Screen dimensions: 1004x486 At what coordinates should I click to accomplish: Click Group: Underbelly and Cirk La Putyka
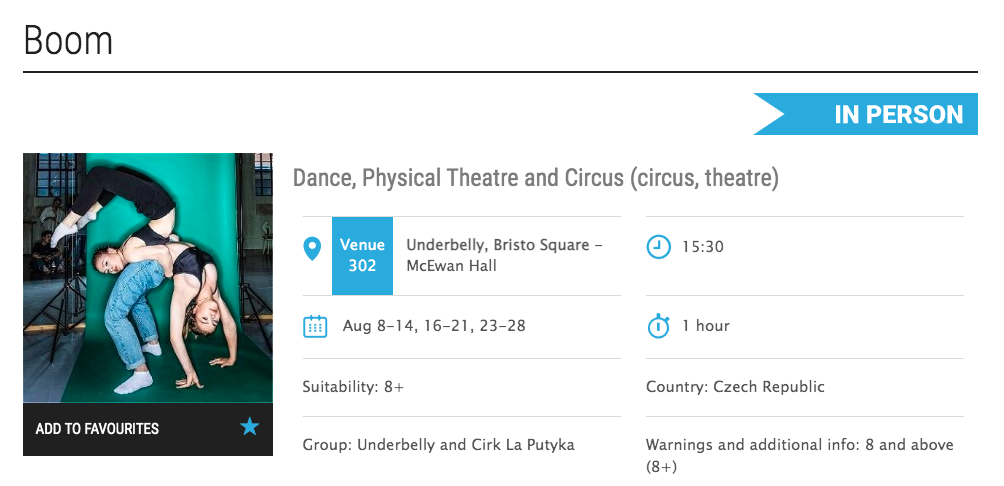pos(438,445)
